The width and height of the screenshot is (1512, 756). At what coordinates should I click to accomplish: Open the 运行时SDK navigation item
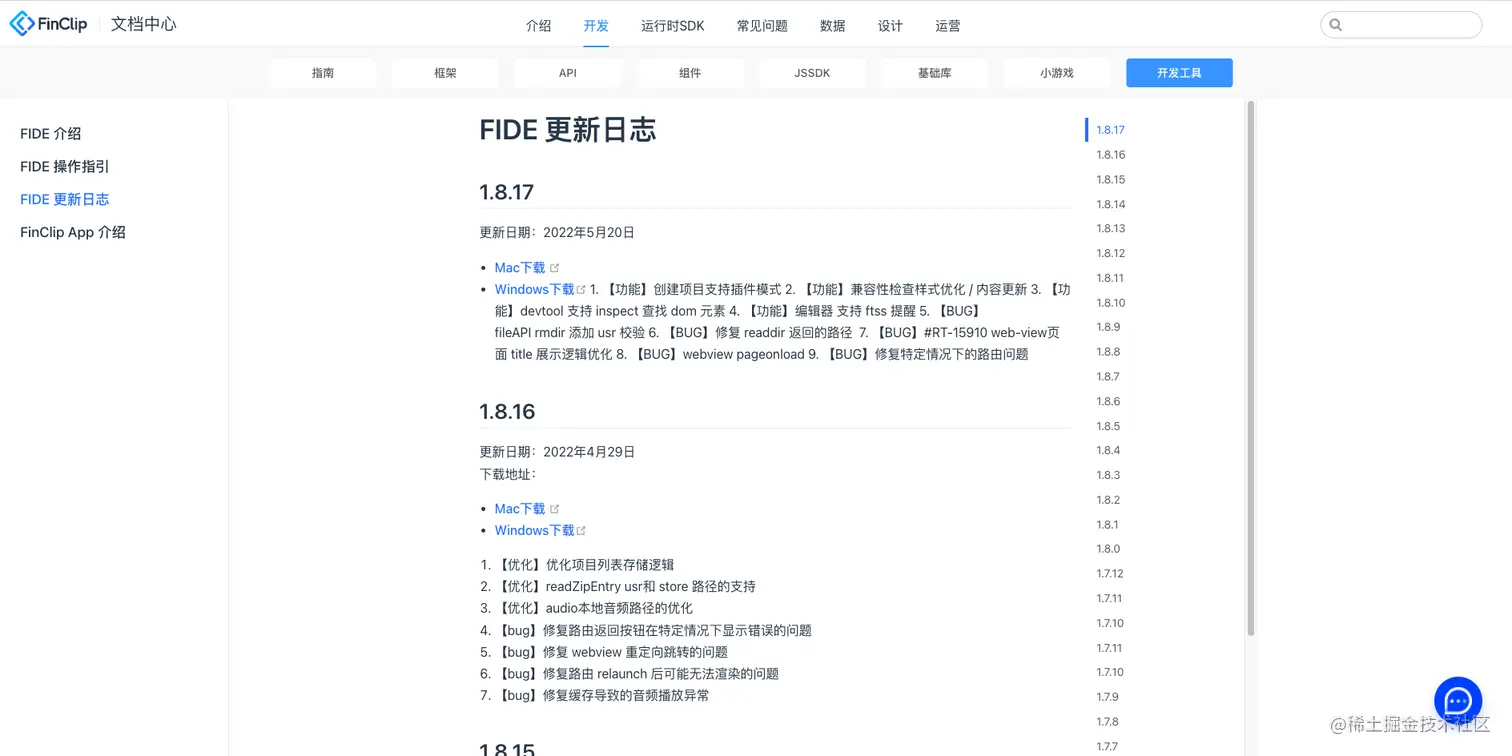tap(673, 26)
